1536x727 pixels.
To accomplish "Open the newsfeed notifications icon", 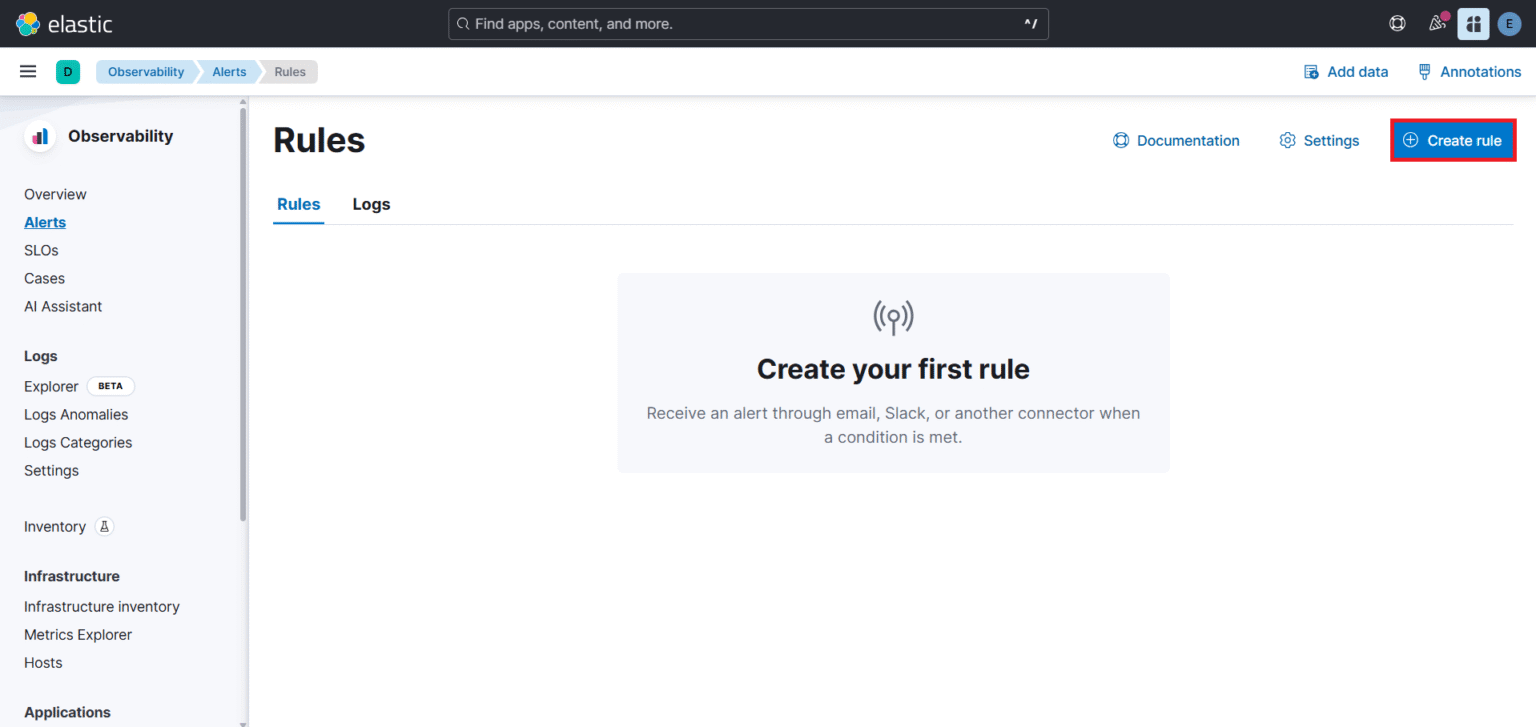I will click(1437, 23).
